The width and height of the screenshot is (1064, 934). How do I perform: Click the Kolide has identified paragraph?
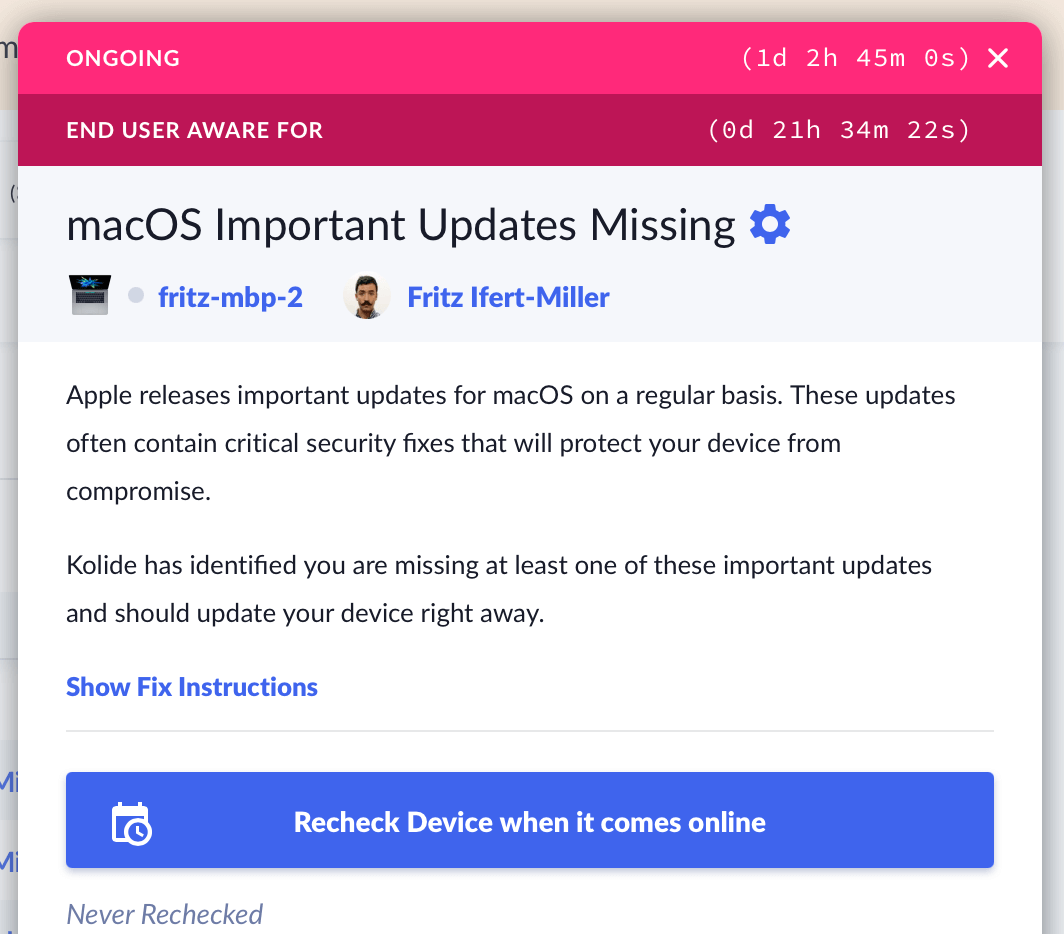[498, 589]
